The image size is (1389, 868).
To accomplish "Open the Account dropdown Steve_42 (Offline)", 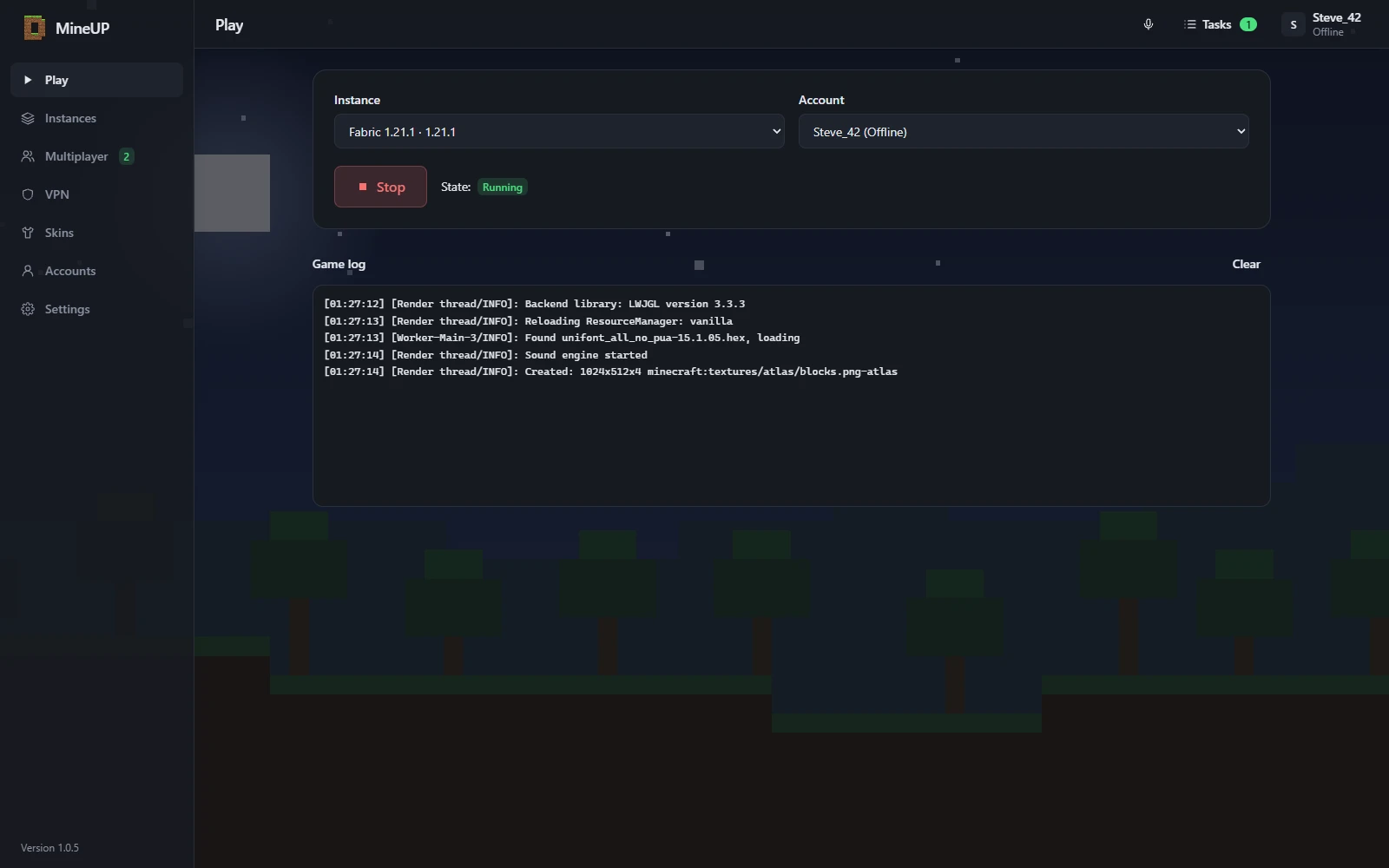I will [1024, 132].
